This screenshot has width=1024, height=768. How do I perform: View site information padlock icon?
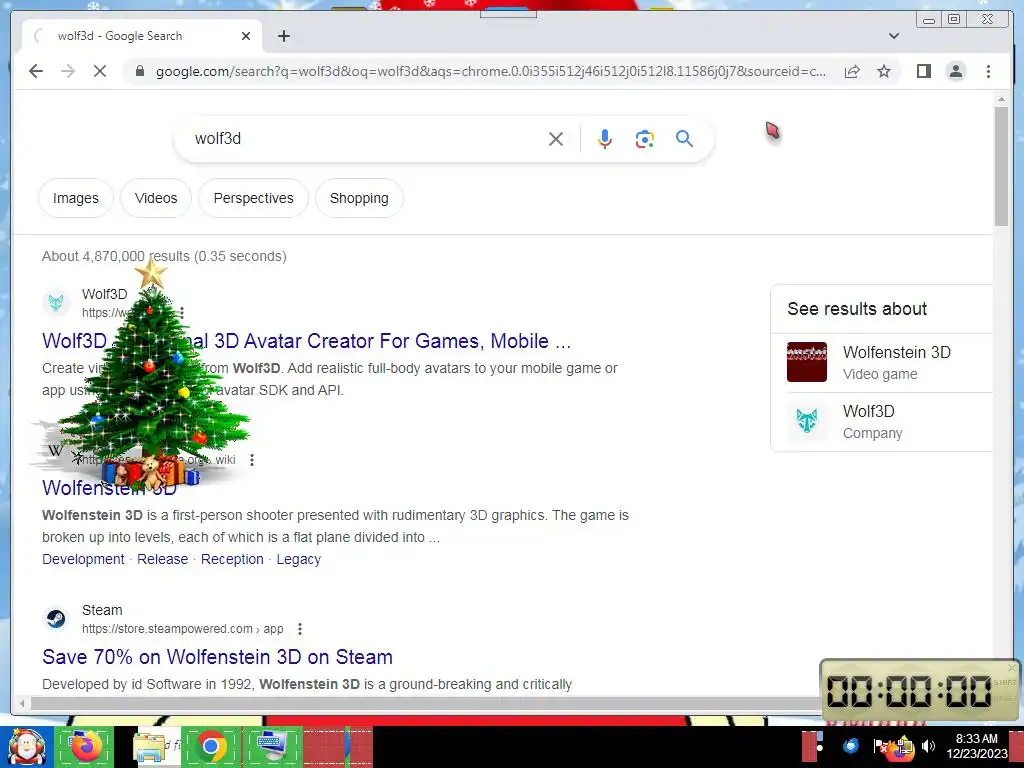click(x=139, y=71)
